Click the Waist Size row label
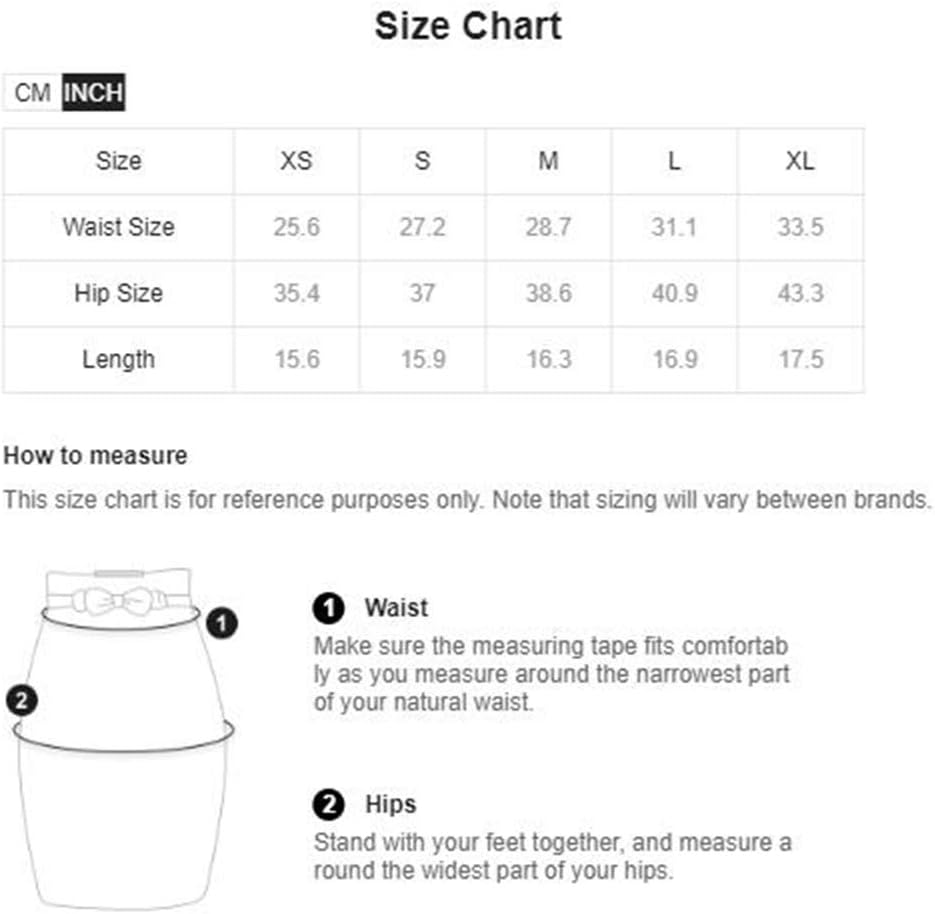 tap(119, 227)
